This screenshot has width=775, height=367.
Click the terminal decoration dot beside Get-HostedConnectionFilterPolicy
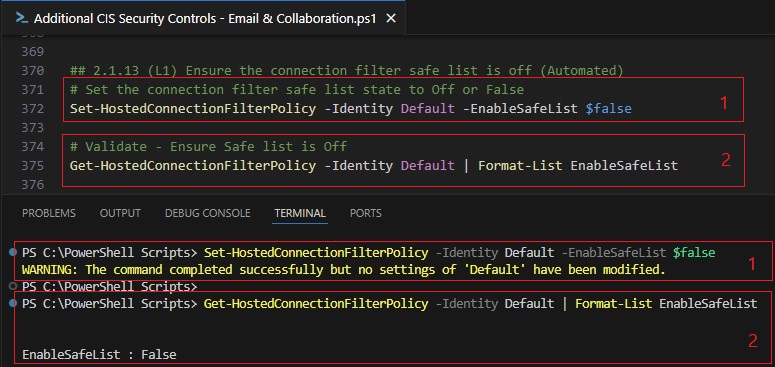click(x=13, y=303)
